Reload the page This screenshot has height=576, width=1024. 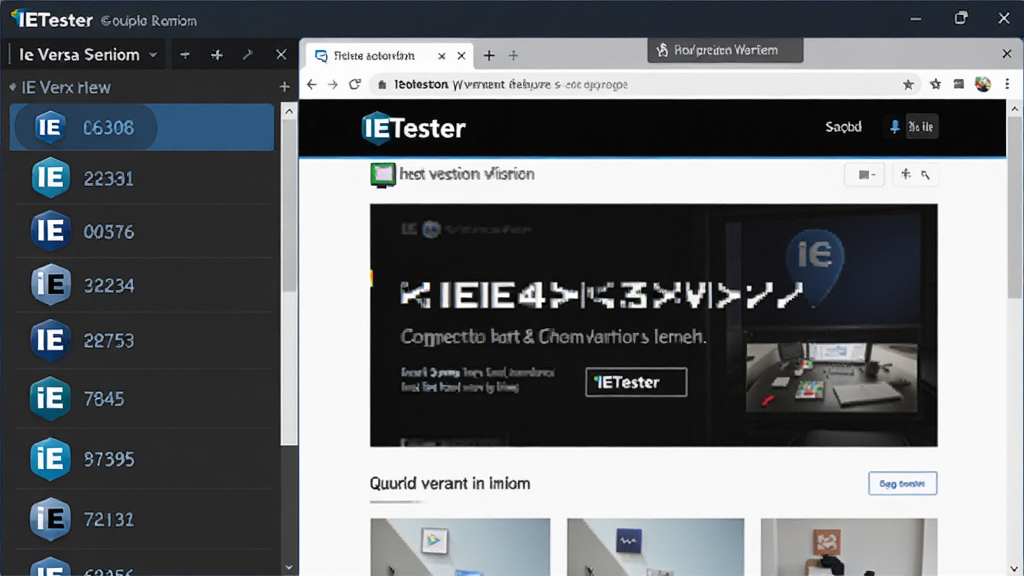pos(355,84)
